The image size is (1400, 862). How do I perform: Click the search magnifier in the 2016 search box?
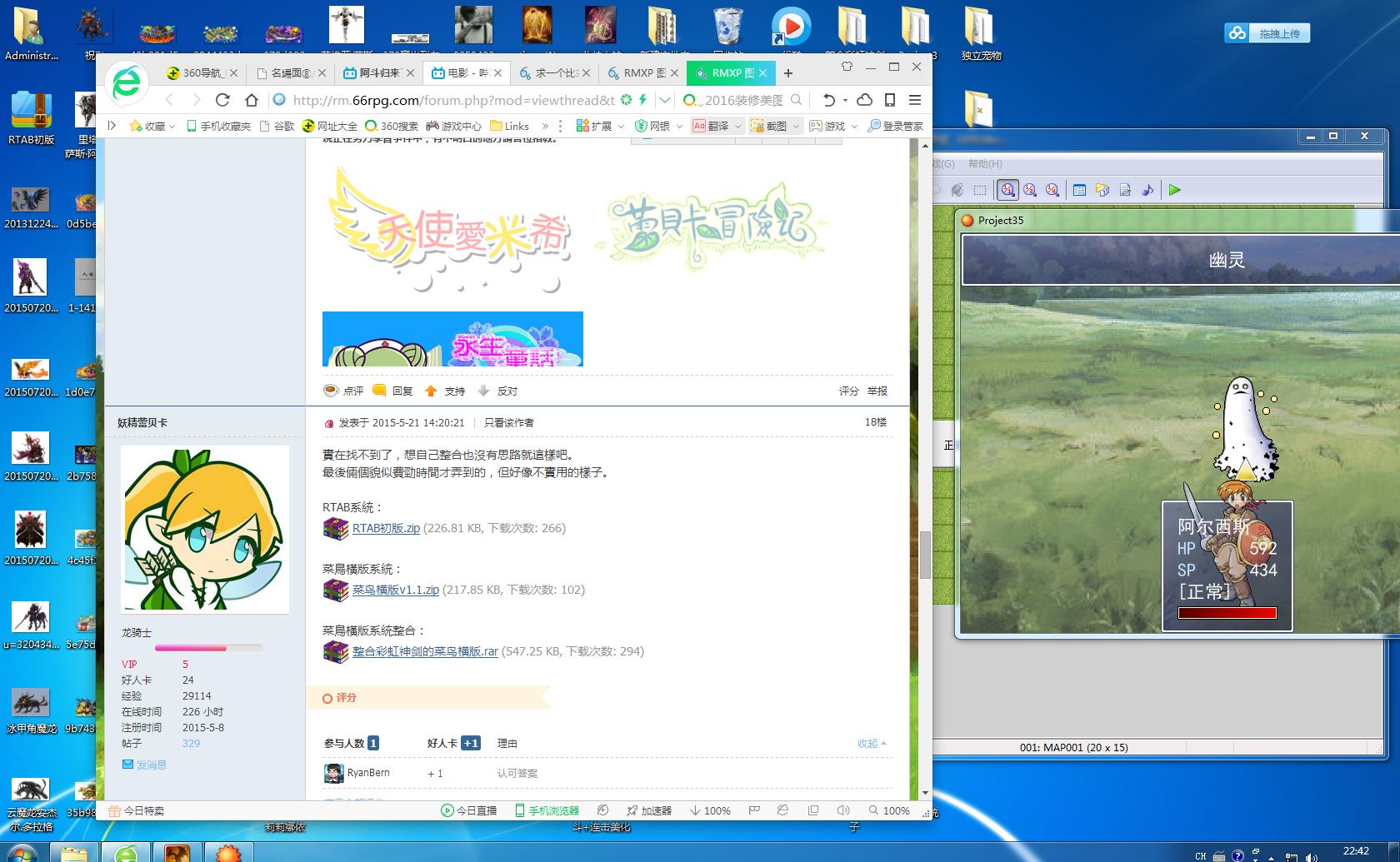pos(797,100)
